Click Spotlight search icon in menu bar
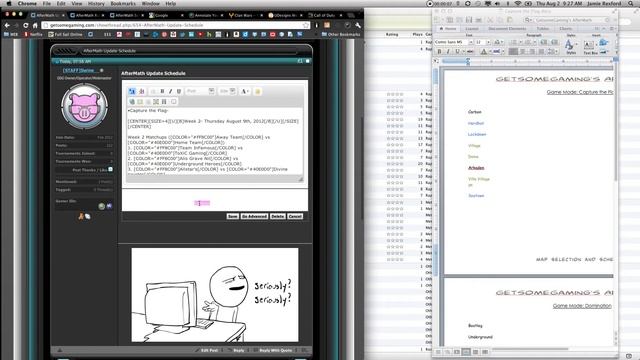This screenshot has height=360, width=640. tap(631, 4)
